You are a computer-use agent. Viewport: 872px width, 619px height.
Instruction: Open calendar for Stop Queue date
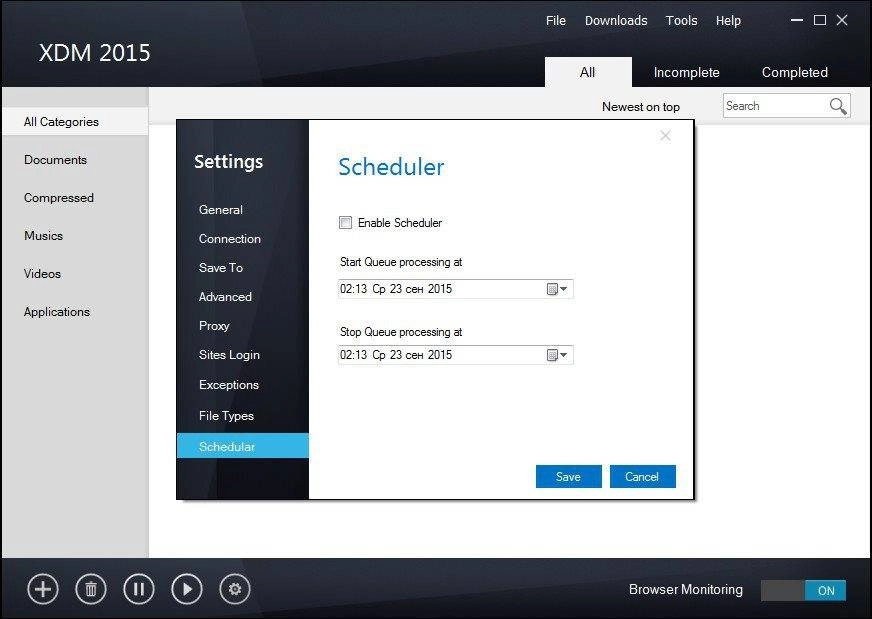click(557, 355)
